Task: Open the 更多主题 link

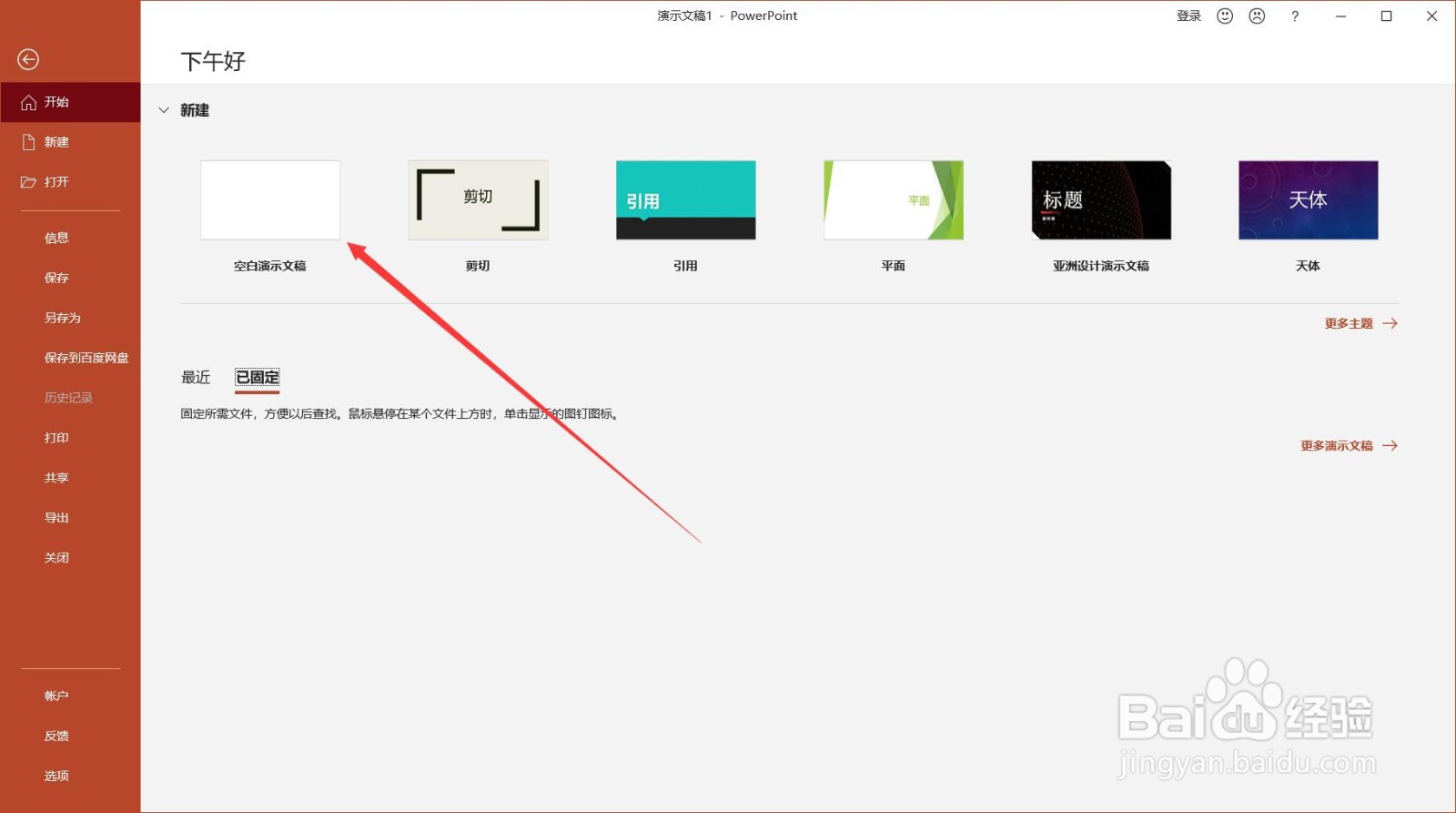Action: tap(1349, 323)
